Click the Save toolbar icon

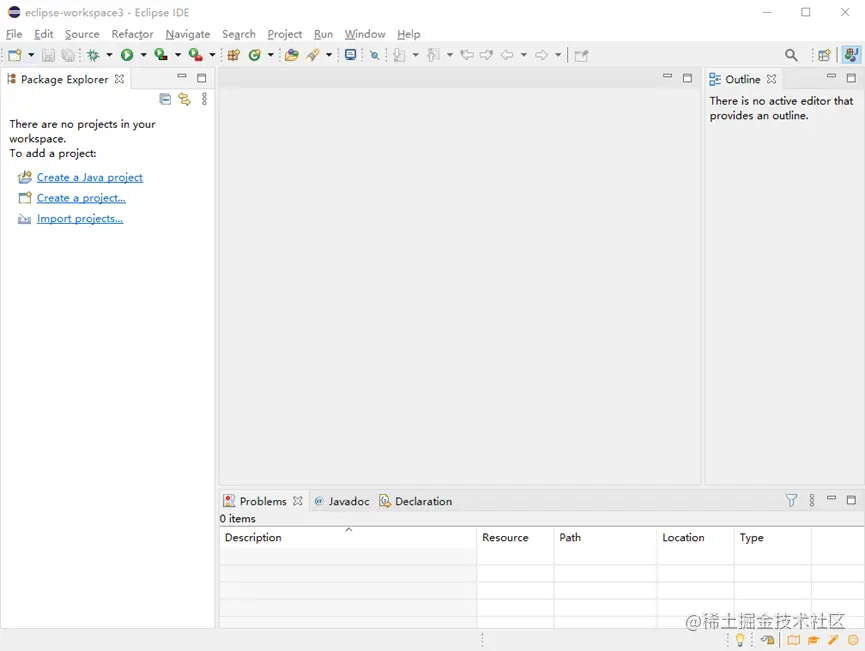pyautogui.click(x=49, y=55)
